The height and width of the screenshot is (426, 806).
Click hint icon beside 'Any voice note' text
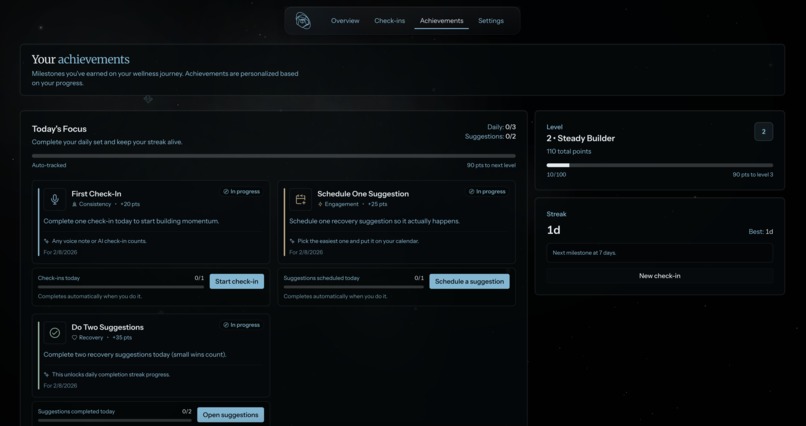click(46, 241)
